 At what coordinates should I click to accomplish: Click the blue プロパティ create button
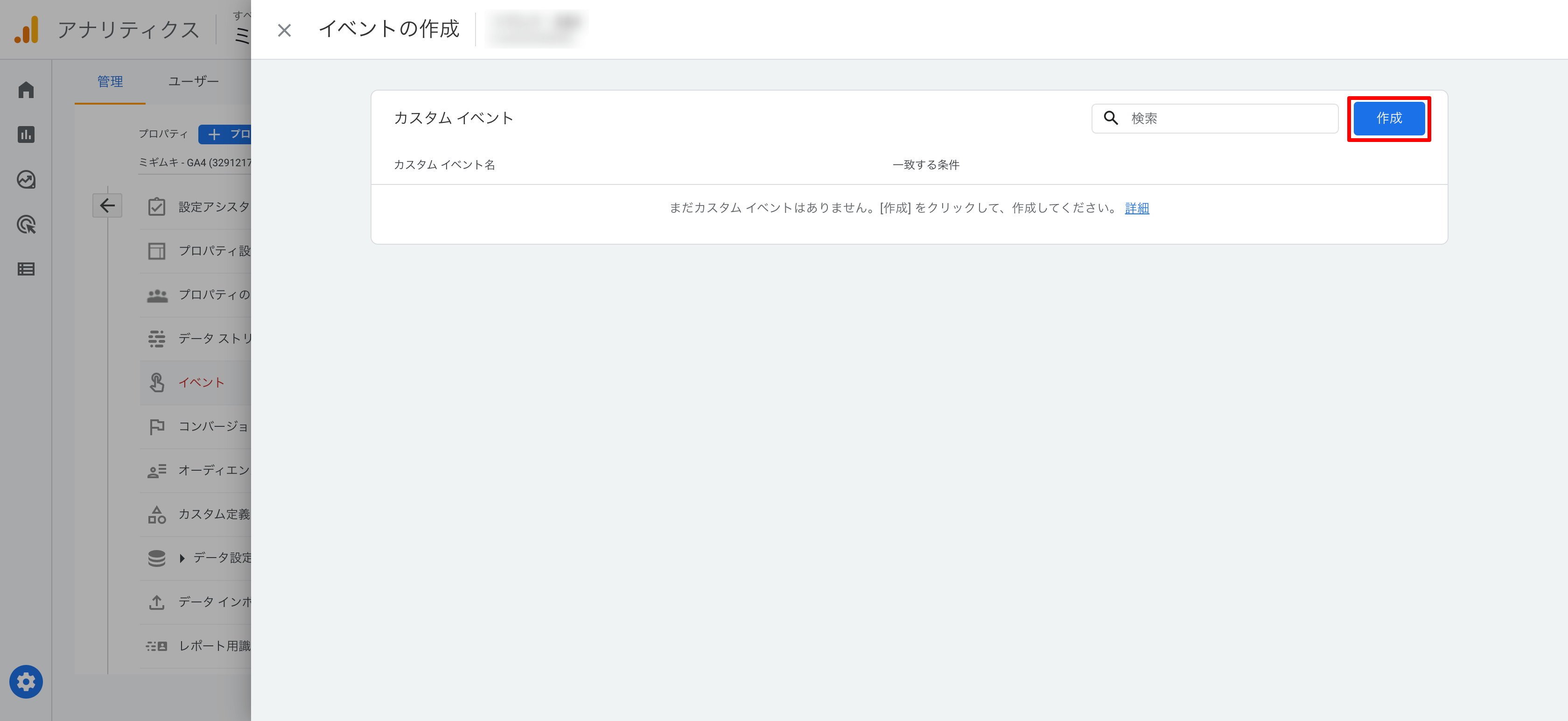tap(224, 134)
